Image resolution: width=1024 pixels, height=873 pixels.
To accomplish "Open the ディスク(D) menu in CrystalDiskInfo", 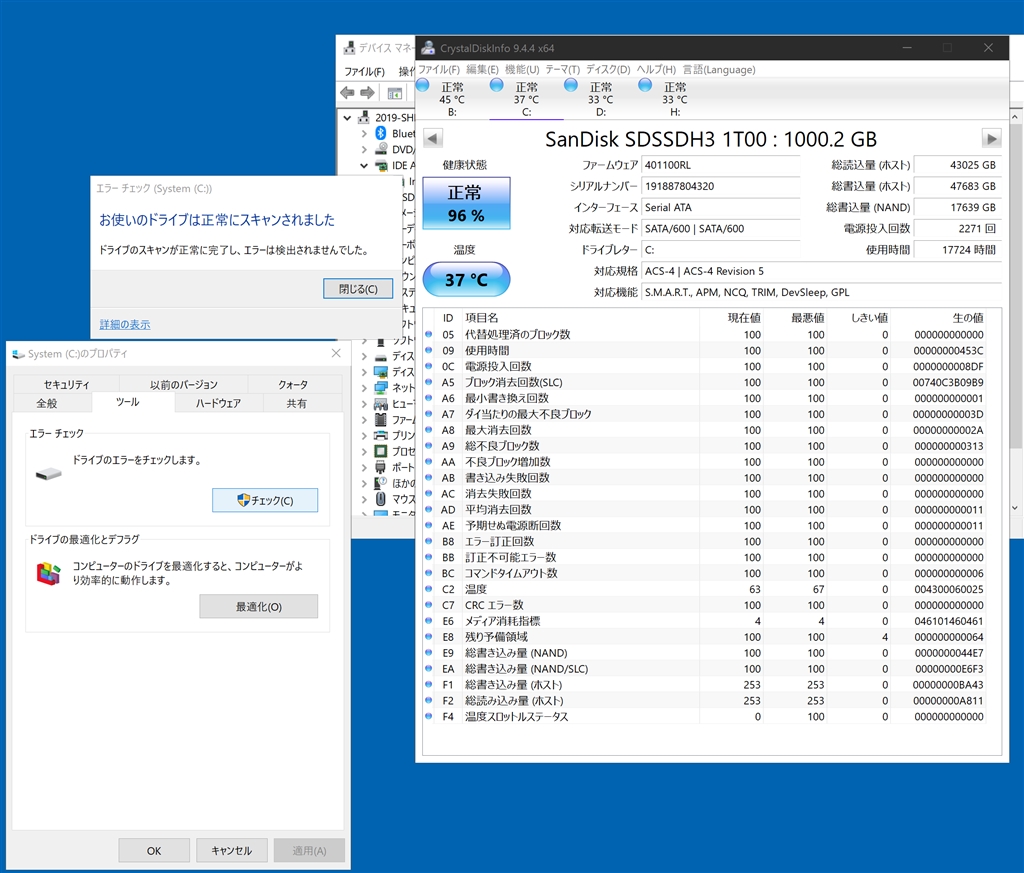I will click(607, 69).
